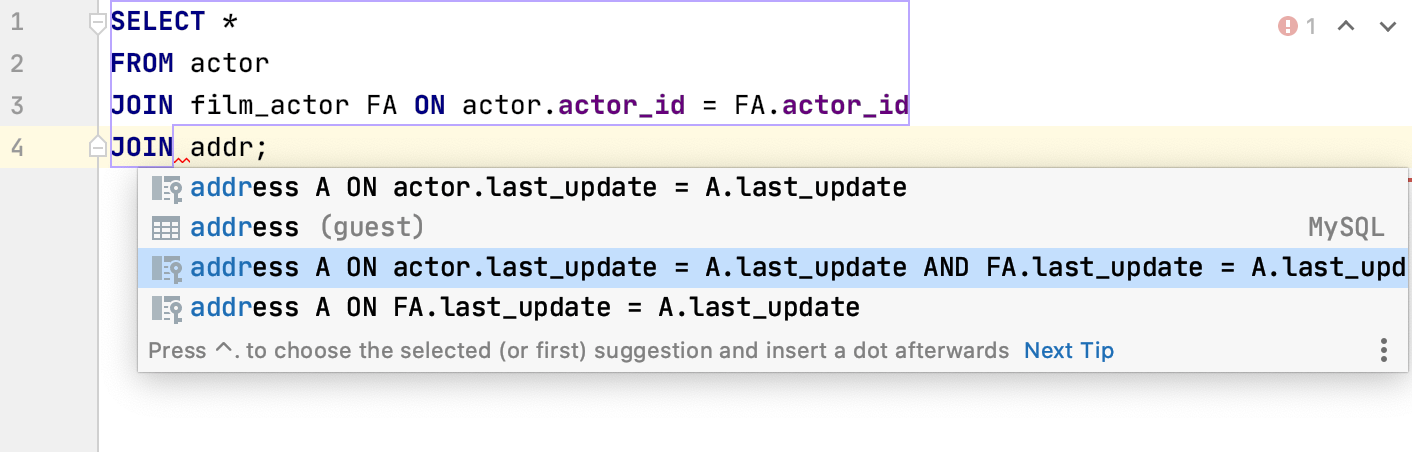The height and width of the screenshot is (452, 1412).
Task: Click the ON keyword in line 3
Action: pos(429,106)
